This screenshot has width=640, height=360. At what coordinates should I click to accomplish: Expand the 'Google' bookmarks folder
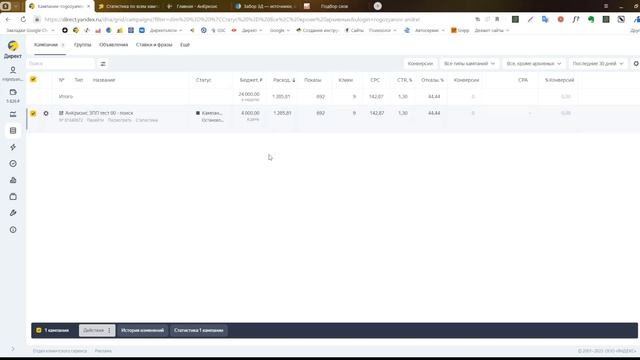(280, 30)
